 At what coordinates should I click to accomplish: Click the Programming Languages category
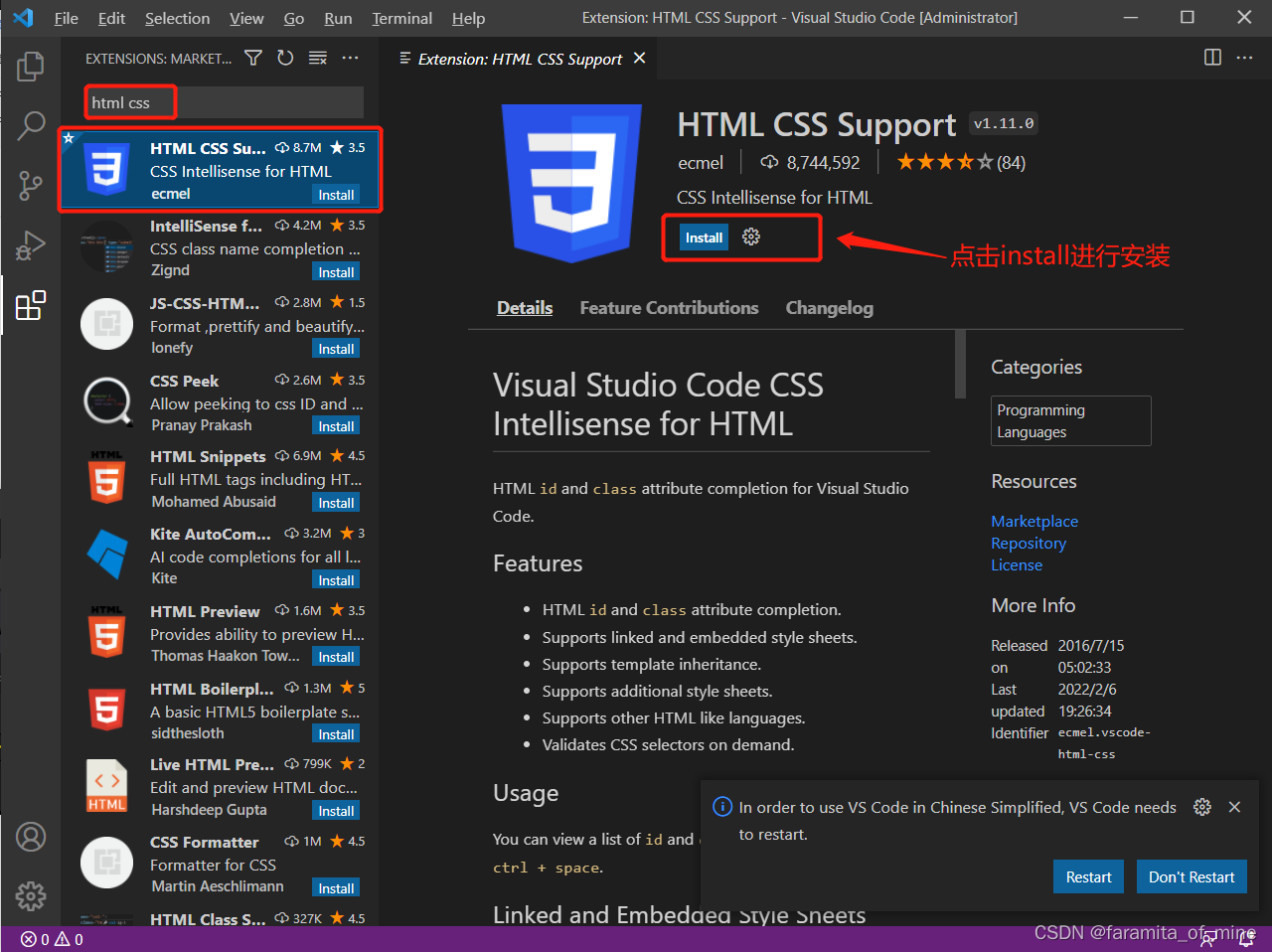click(x=1071, y=420)
